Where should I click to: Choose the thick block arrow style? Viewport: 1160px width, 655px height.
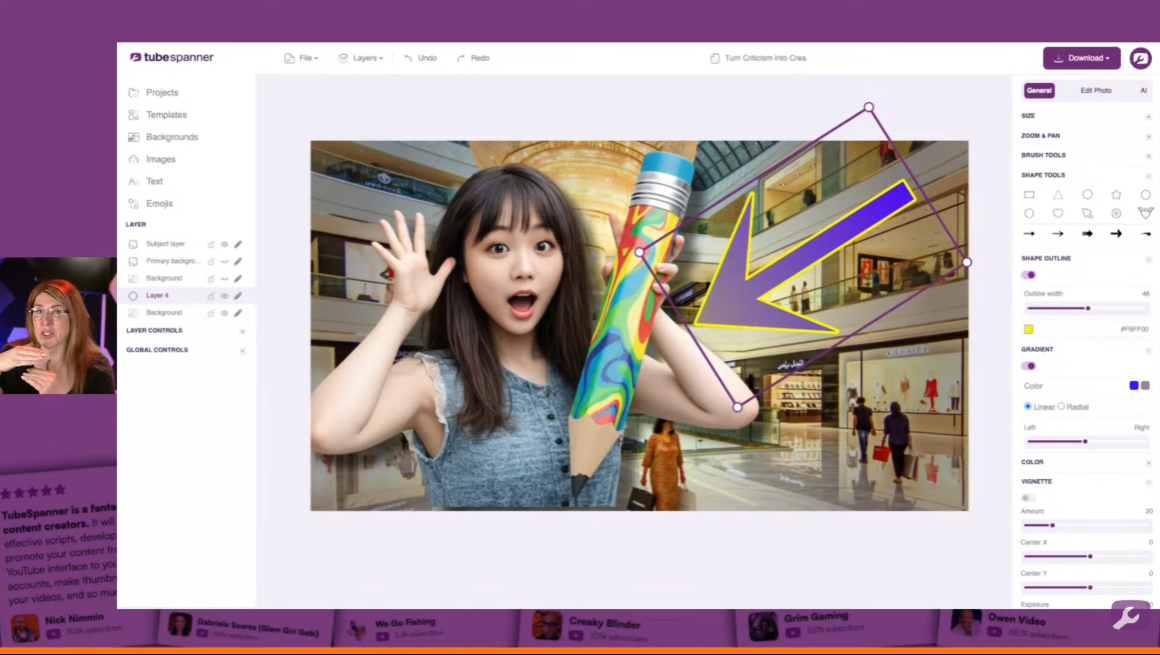pos(1087,234)
